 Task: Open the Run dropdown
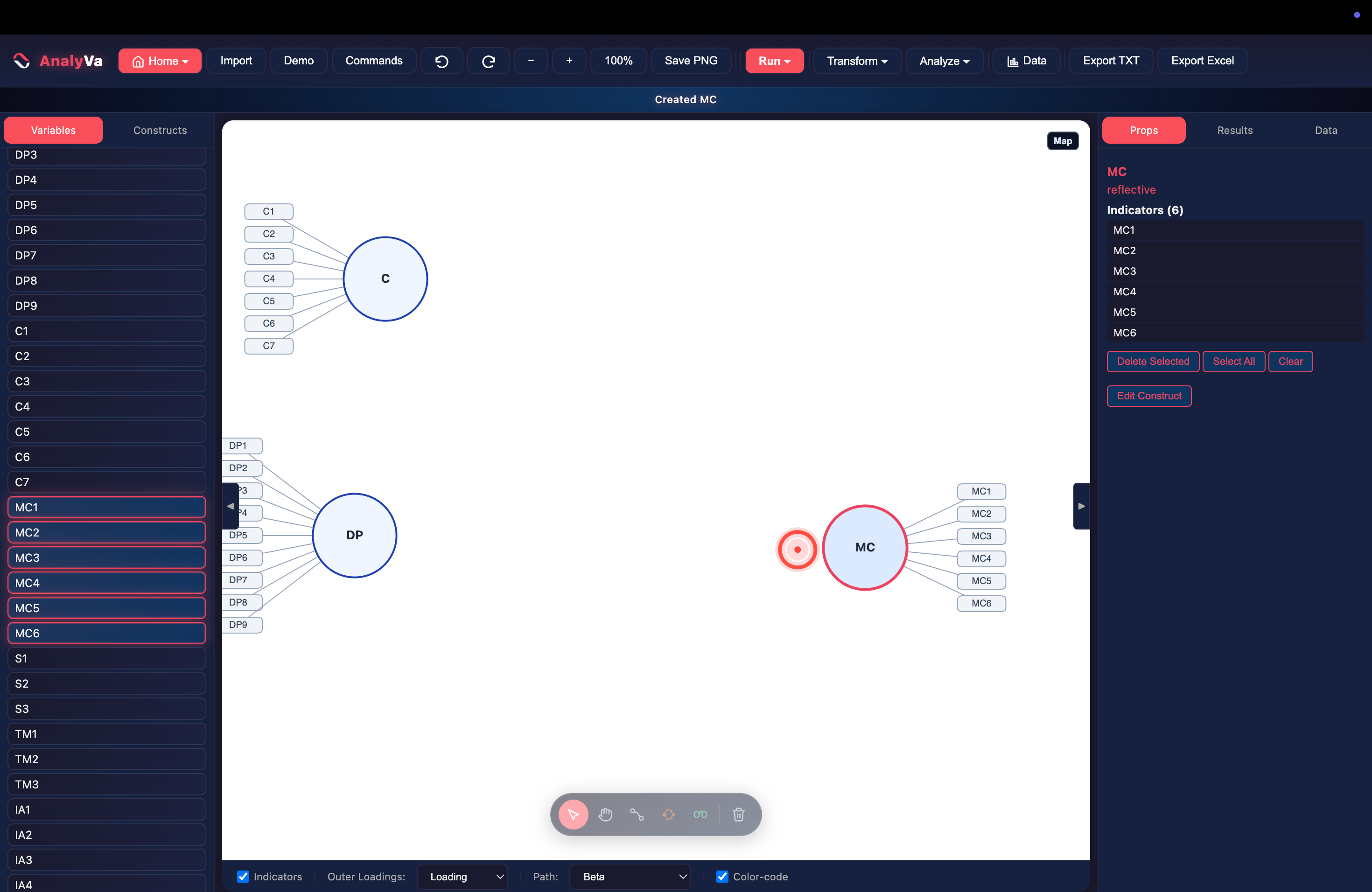[x=774, y=61]
